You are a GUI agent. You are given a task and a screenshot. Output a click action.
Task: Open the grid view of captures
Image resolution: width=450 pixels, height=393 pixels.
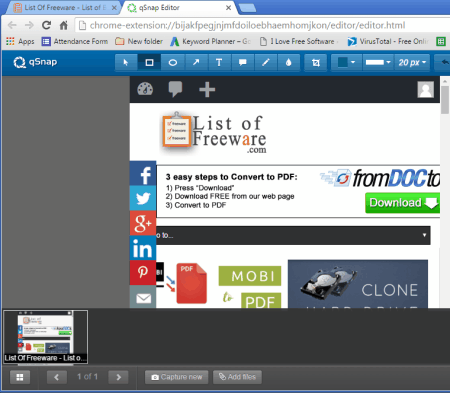click(x=20, y=377)
